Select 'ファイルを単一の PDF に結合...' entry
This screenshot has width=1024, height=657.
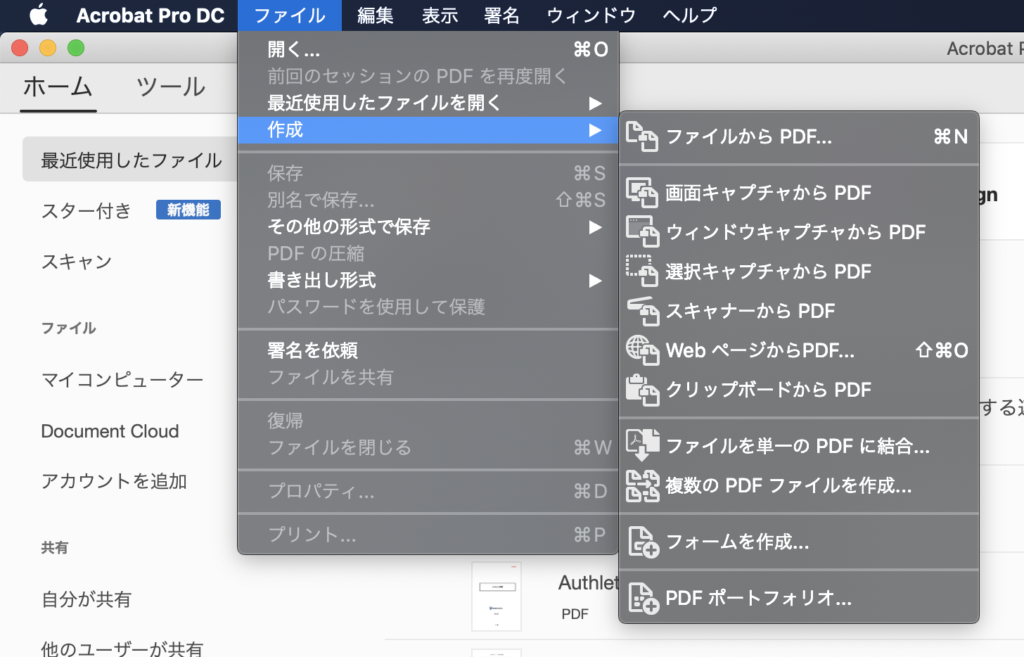click(799, 445)
